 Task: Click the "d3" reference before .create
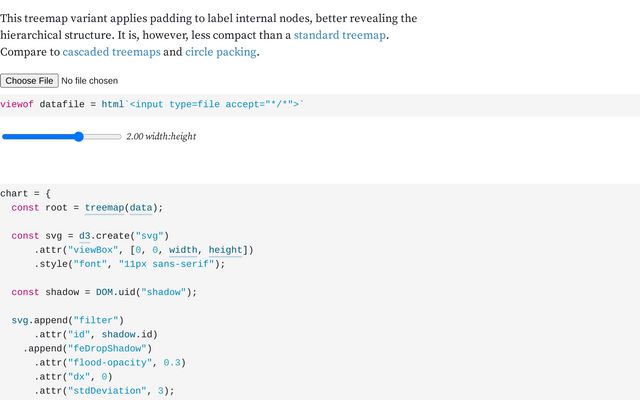tap(84, 236)
